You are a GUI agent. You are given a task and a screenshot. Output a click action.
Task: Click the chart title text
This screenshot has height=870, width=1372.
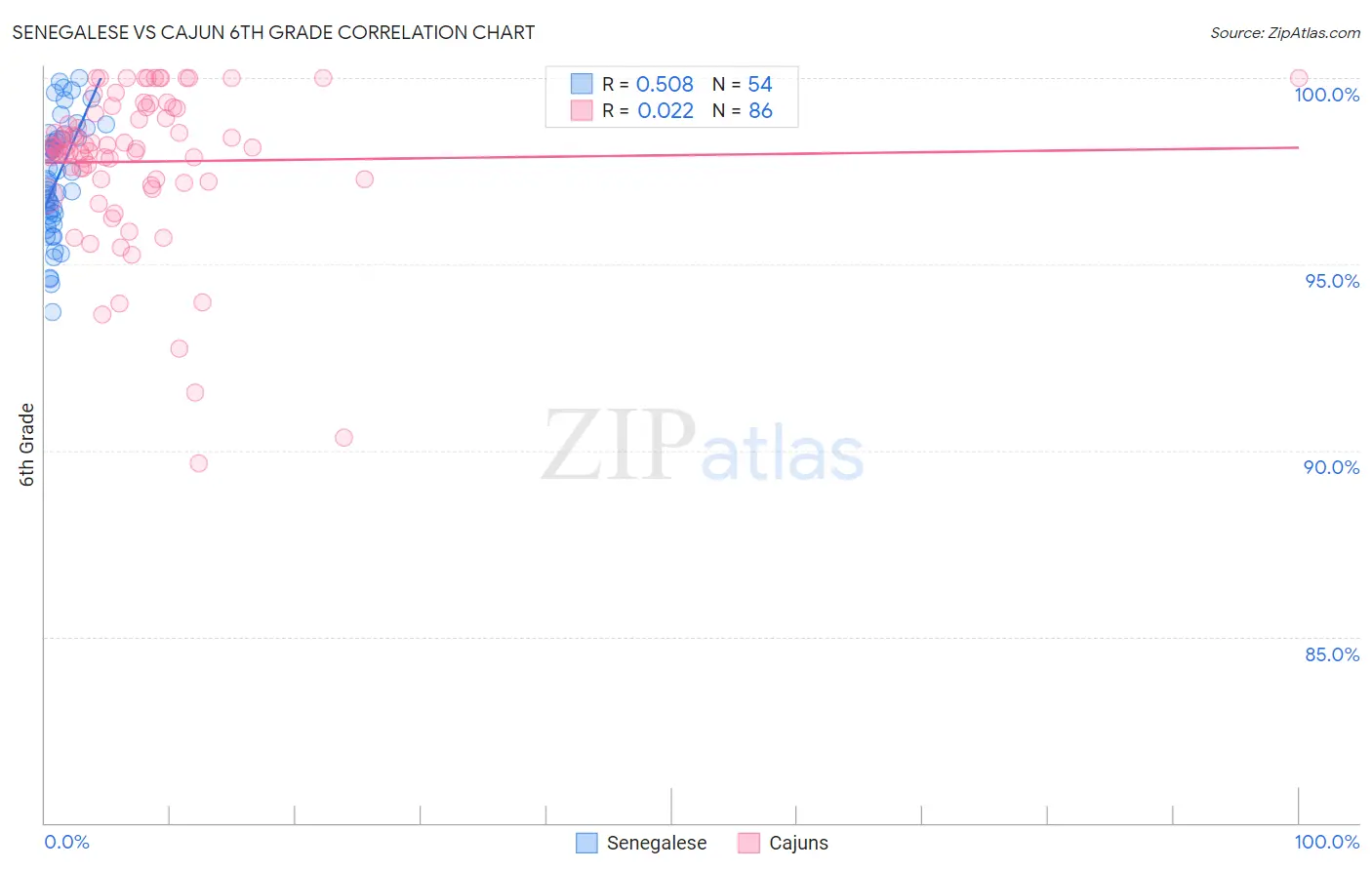(x=273, y=32)
